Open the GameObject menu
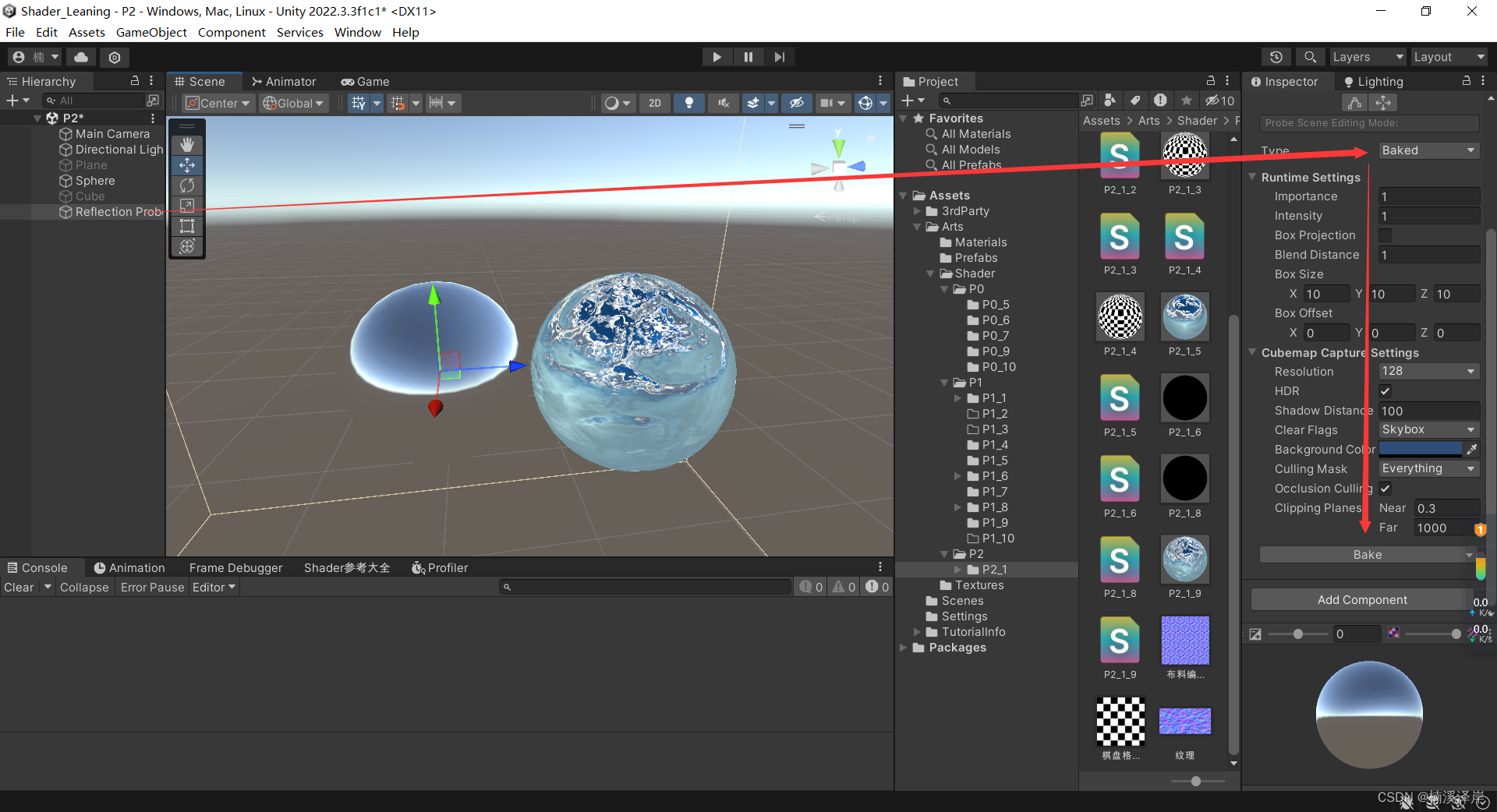The image size is (1497, 812). [151, 32]
